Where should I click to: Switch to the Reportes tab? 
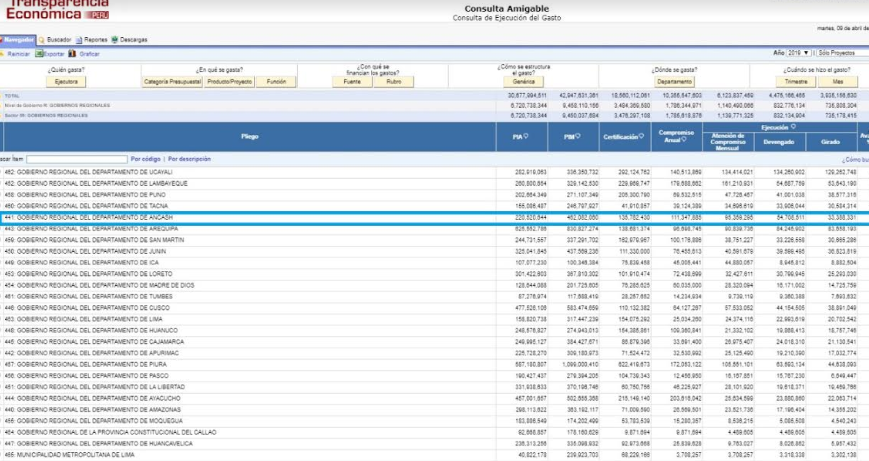click(x=95, y=40)
